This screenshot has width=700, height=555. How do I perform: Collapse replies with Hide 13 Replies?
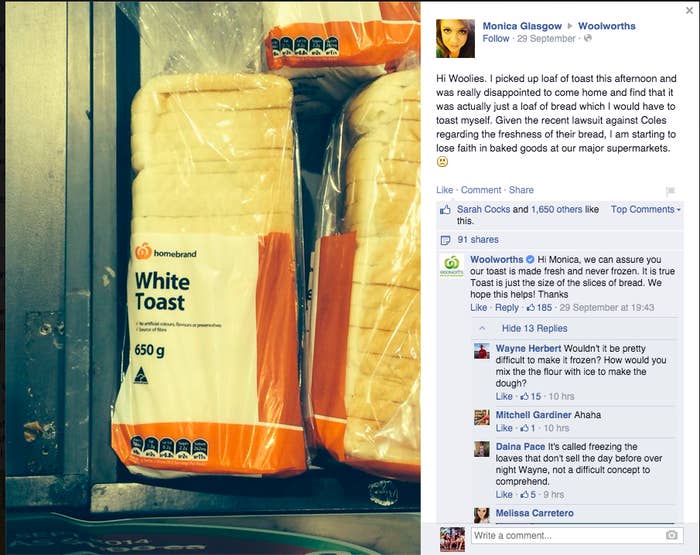pos(534,328)
